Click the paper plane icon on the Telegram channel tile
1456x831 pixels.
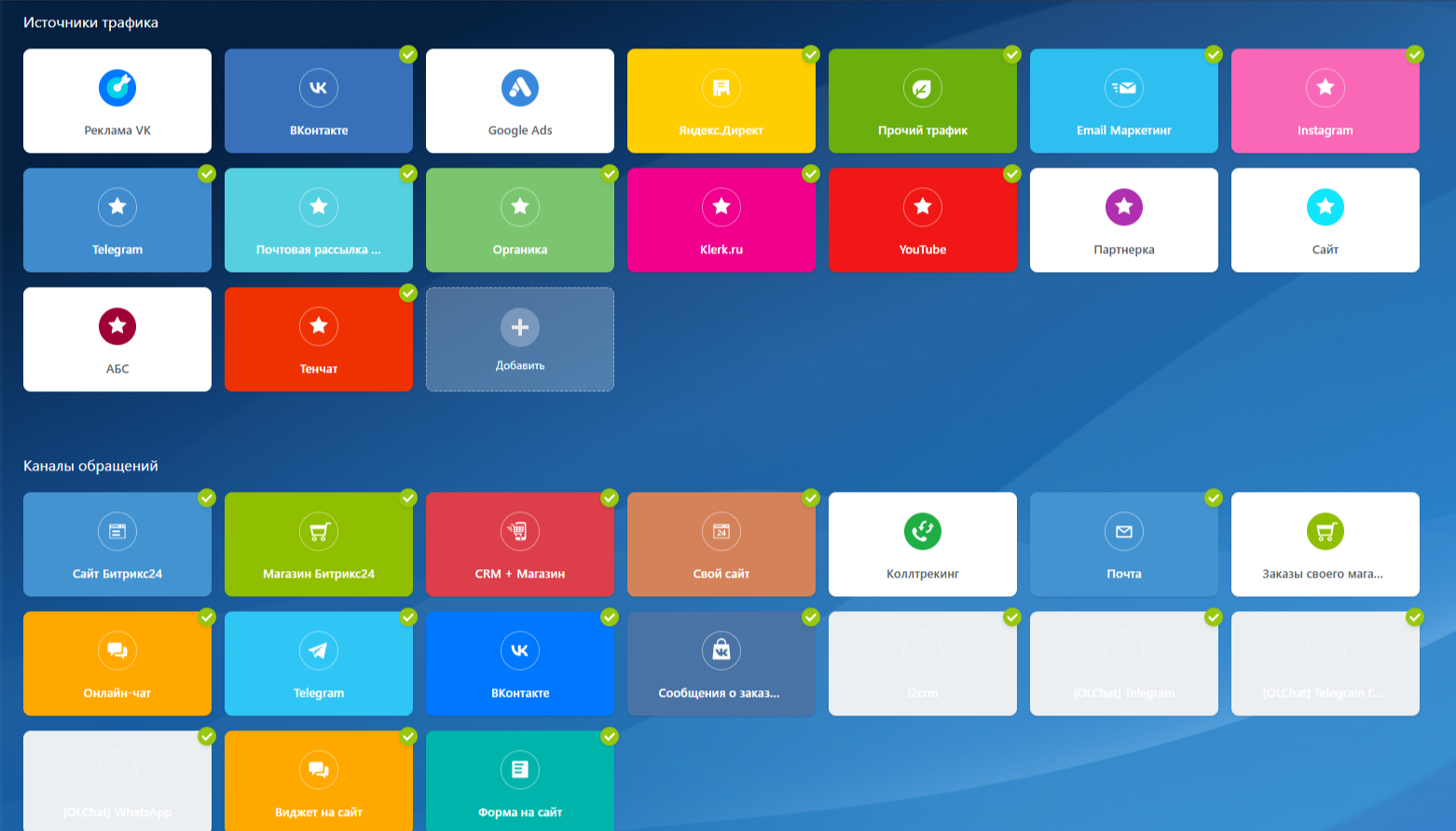319,650
